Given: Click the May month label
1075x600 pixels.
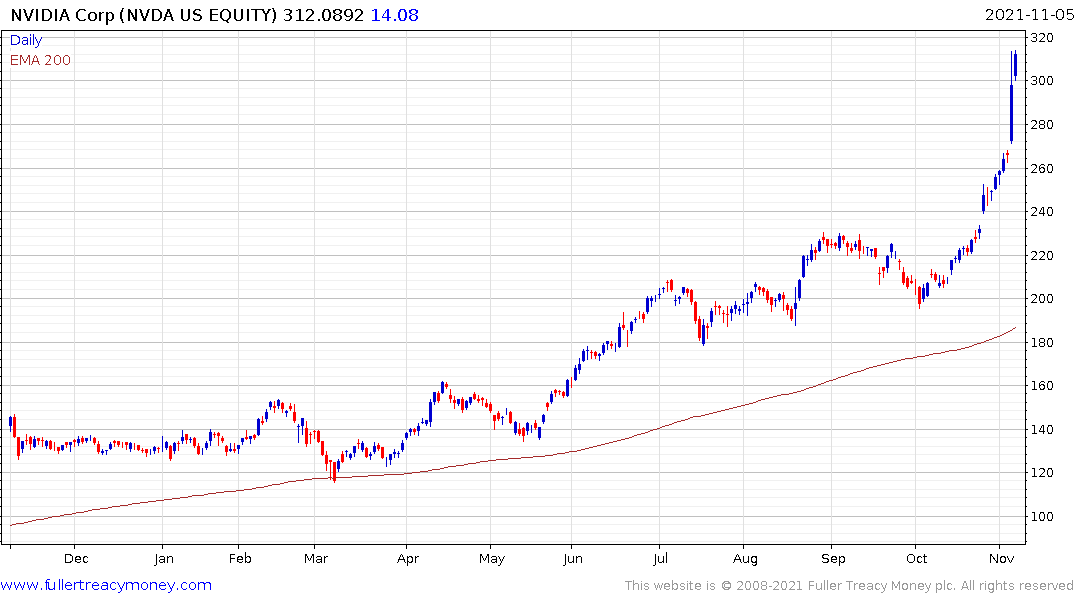Looking at the screenshot, I should (492, 558).
